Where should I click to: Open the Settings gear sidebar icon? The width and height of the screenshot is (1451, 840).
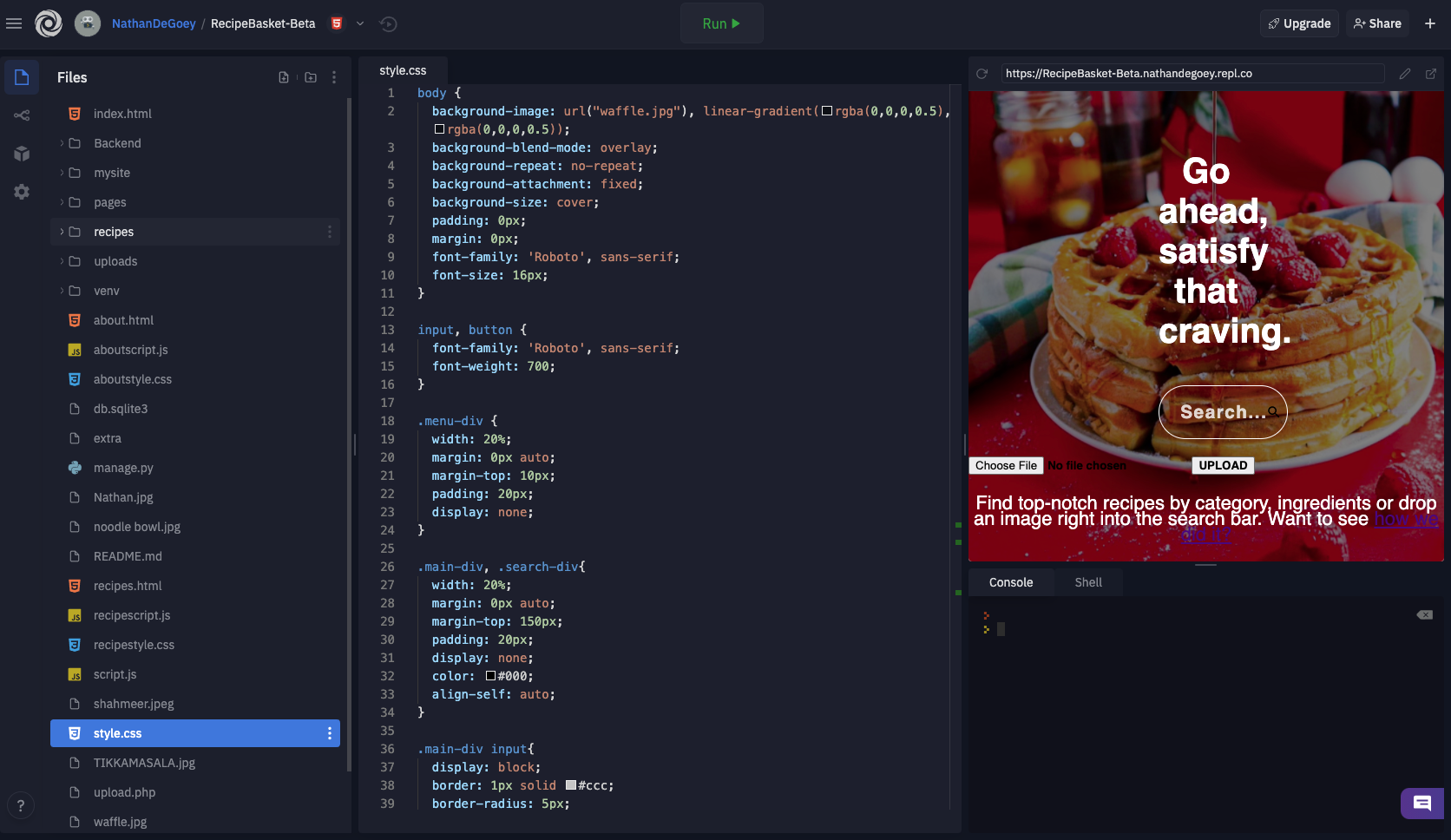[x=22, y=192]
